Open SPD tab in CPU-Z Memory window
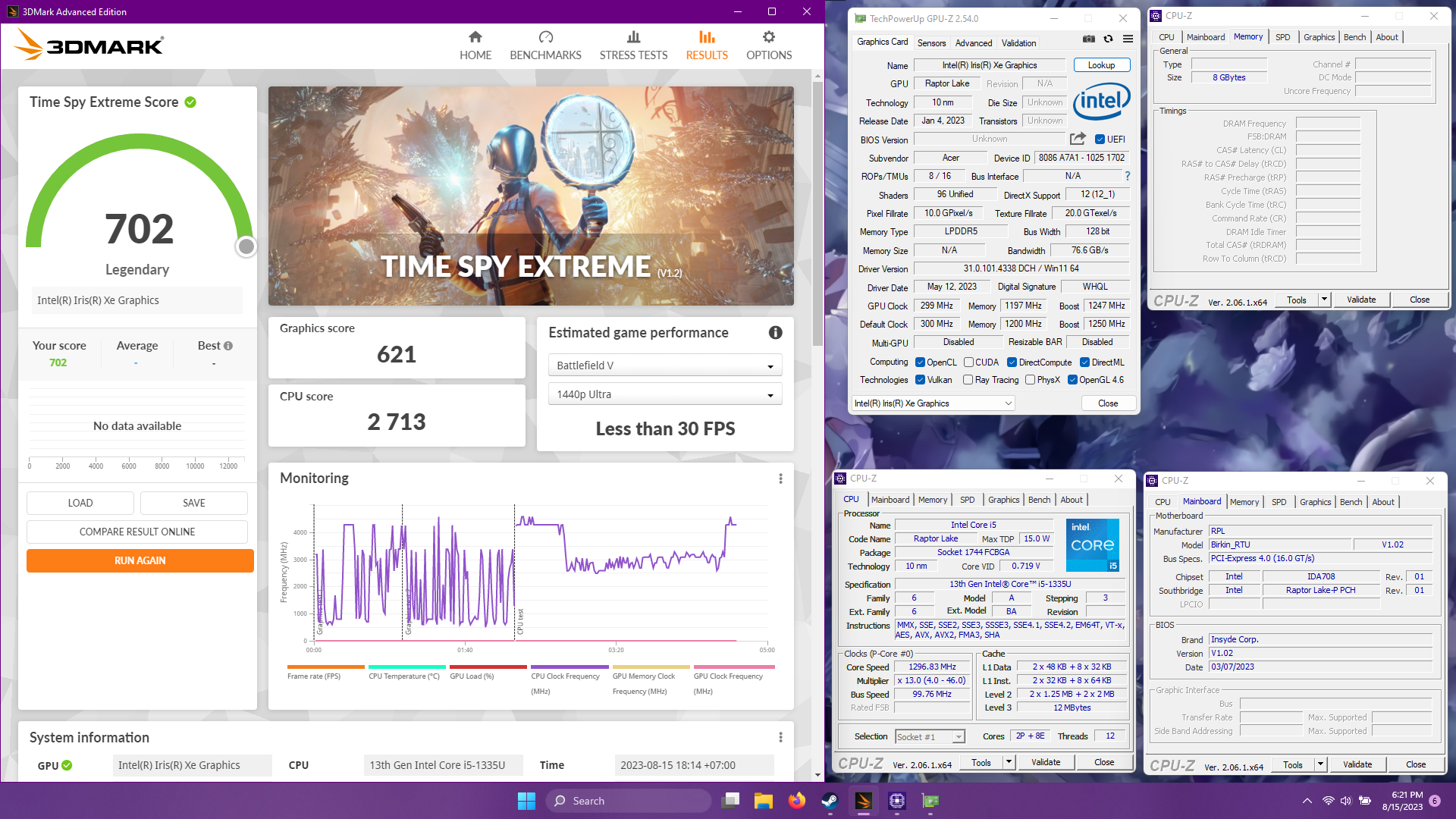 tap(1282, 37)
